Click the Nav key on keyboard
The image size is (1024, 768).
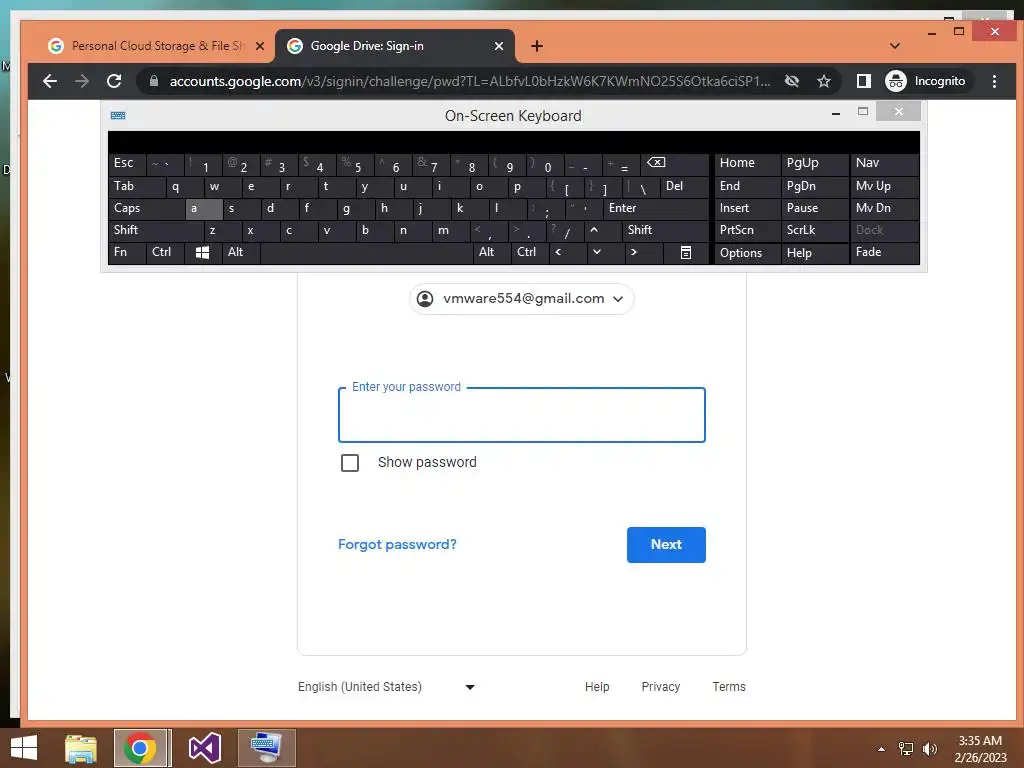tap(884, 164)
